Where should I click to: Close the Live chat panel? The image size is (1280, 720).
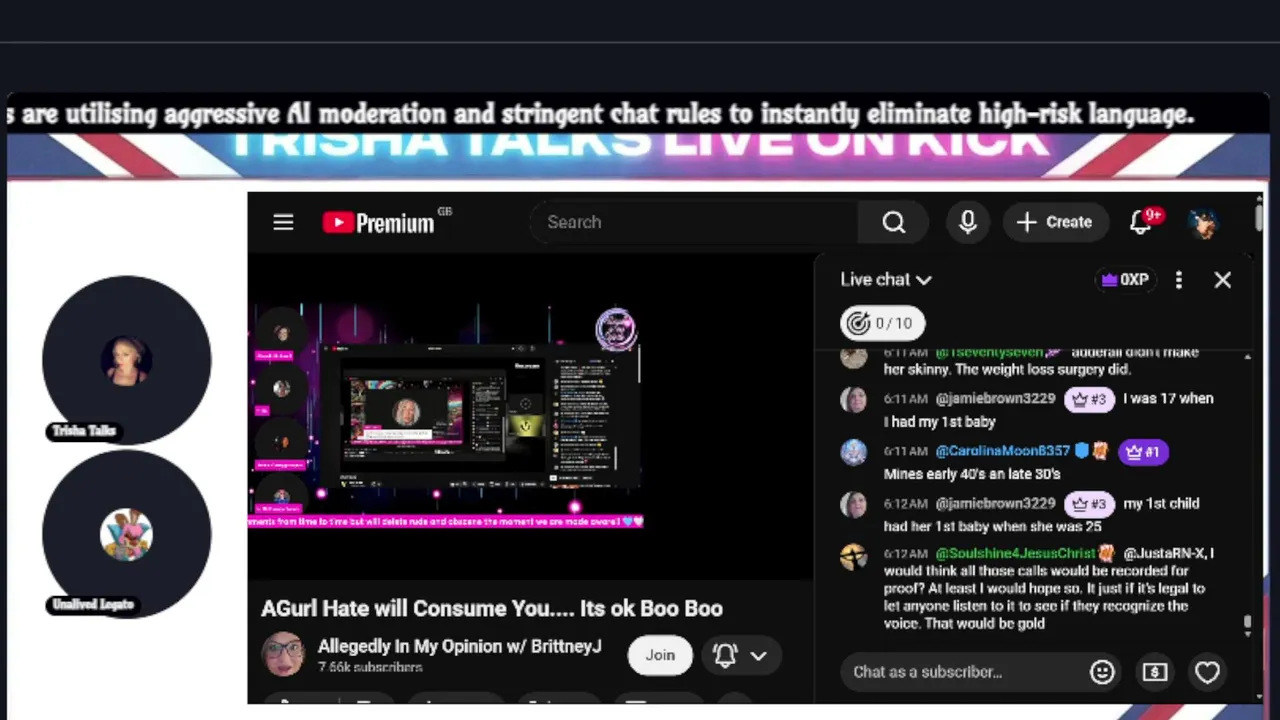coord(1222,280)
